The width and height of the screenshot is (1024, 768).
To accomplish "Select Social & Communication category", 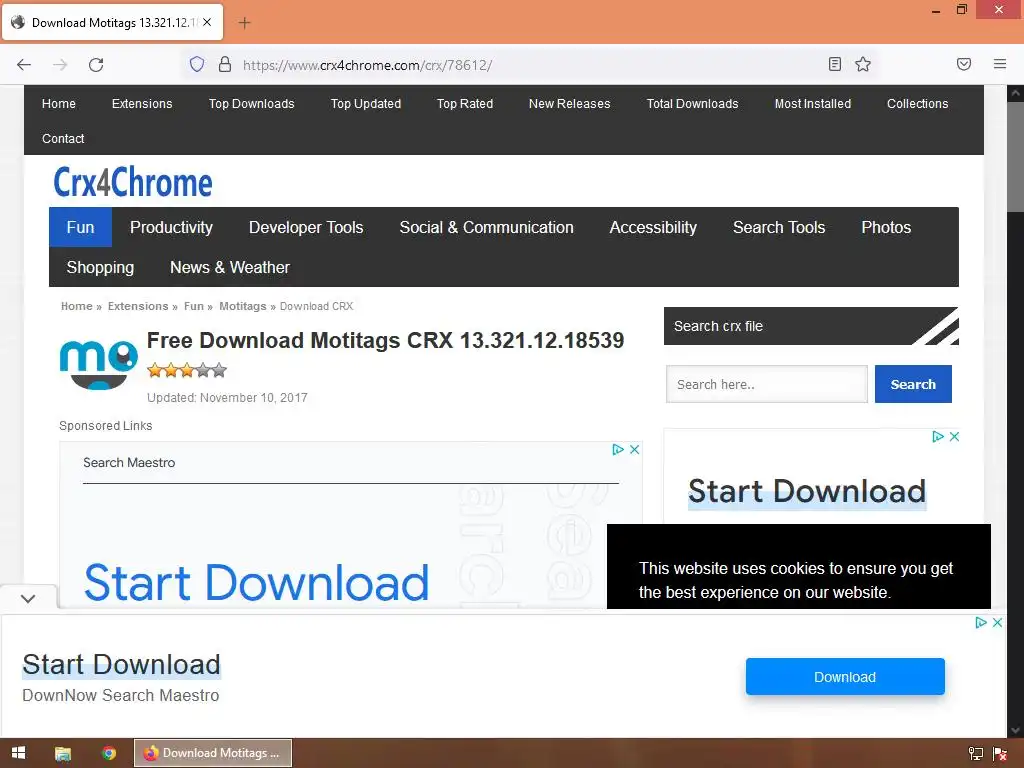I will [487, 227].
